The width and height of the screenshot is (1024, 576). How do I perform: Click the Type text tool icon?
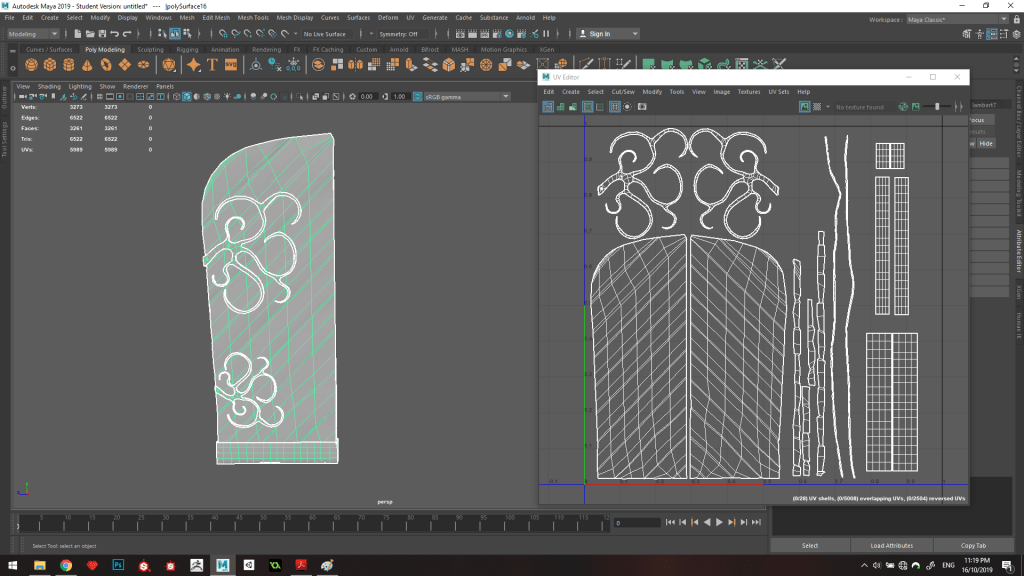point(212,65)
